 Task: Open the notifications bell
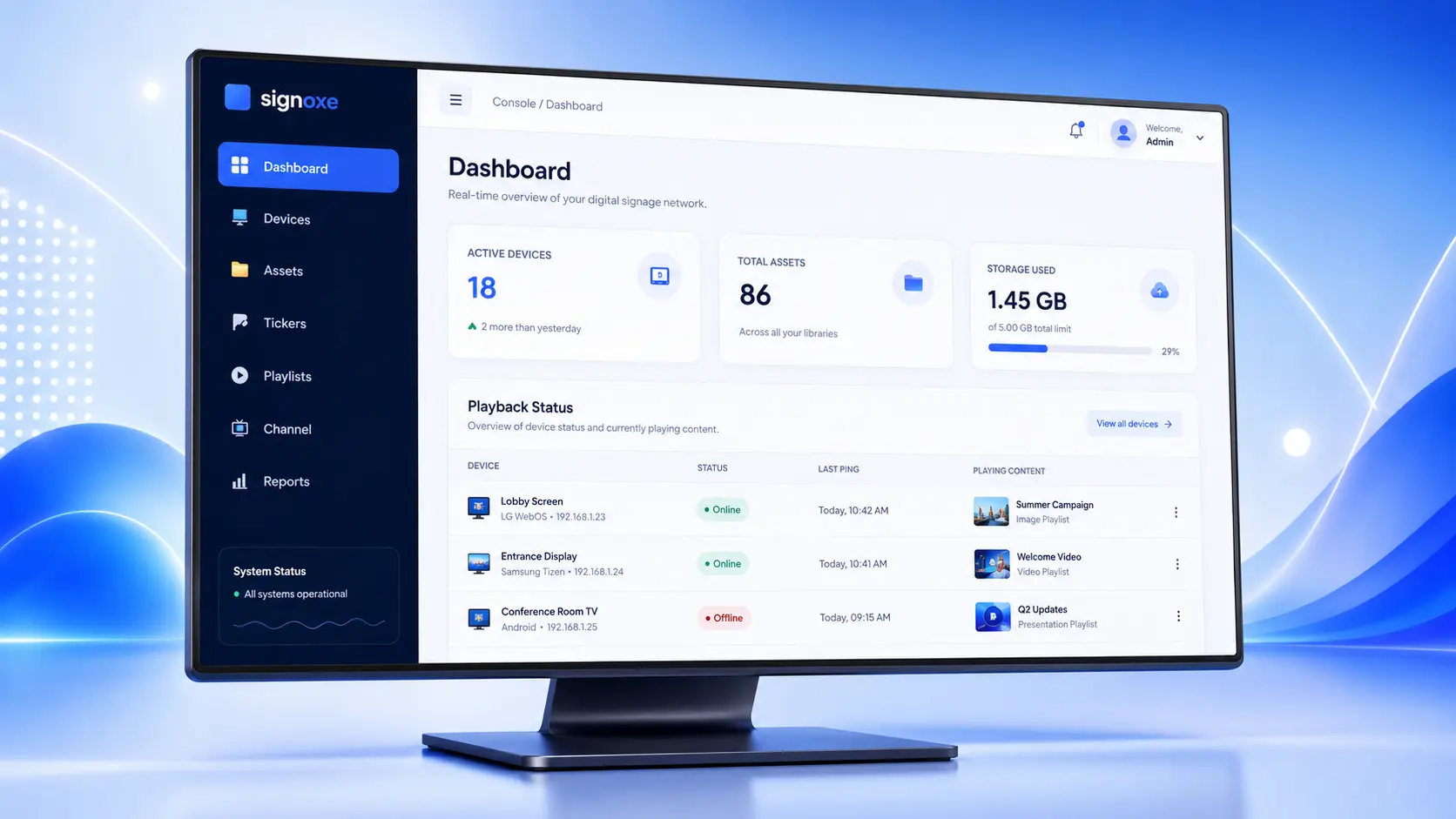1076,130
